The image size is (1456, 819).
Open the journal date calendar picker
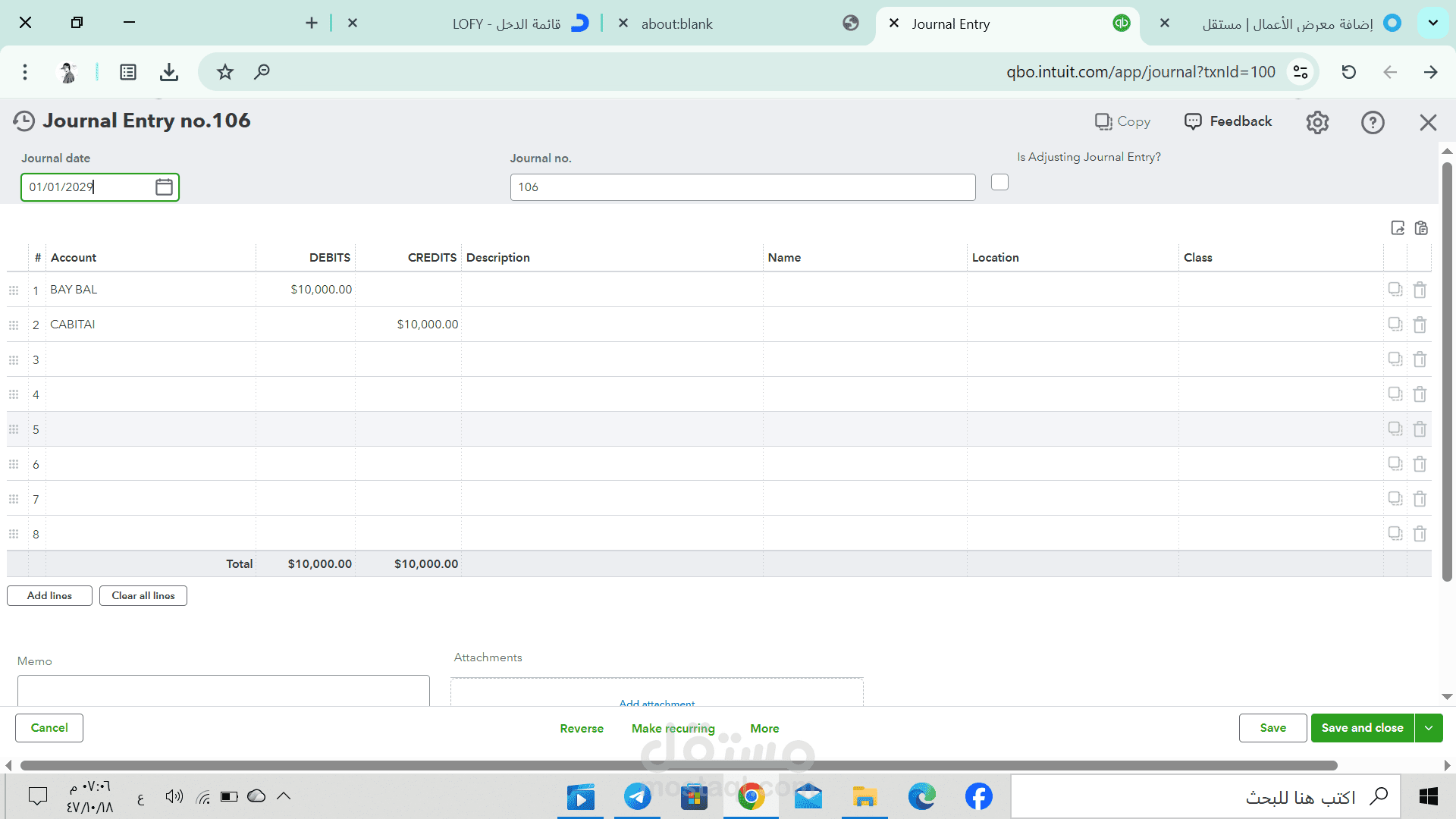tap(164, 187)
